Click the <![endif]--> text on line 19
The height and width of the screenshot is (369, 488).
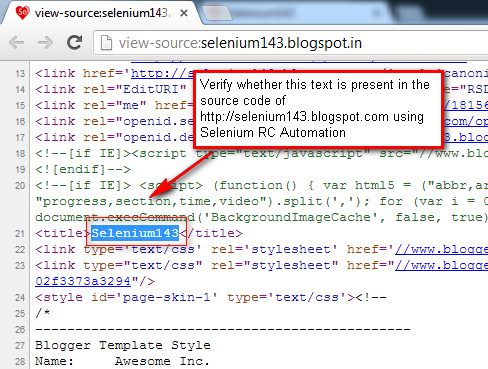coord(83,169)
